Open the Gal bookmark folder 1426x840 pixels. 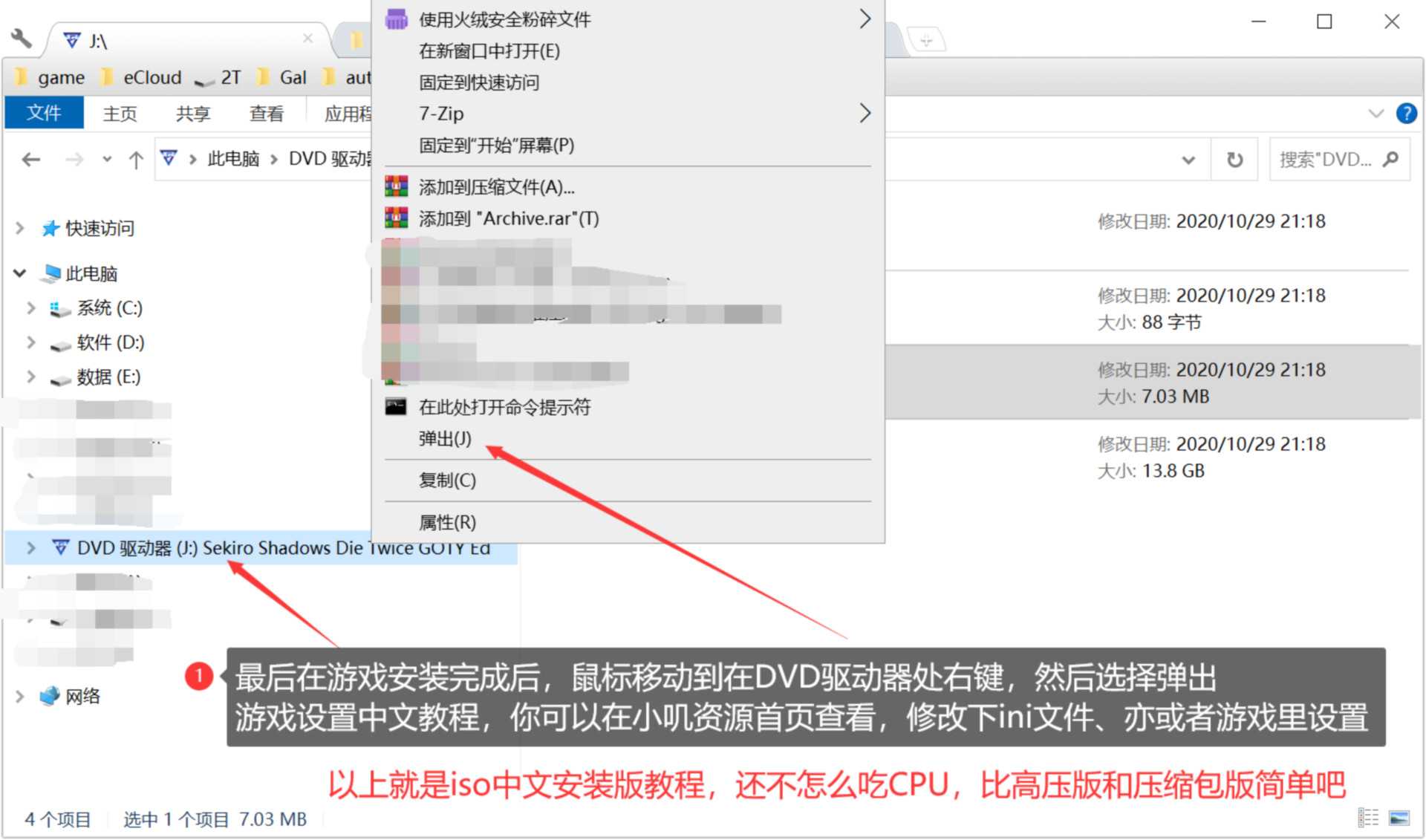pyautogui.click(x=281, y=77)
